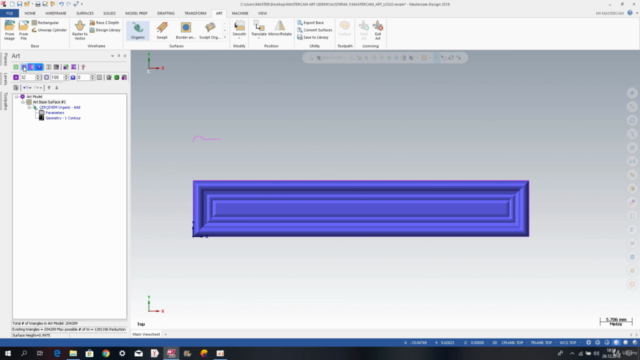Image resolution: width=640 pixels, height=360 pixels.
Task: Collapse the Art Model tree node
Action: coord(17,97)
